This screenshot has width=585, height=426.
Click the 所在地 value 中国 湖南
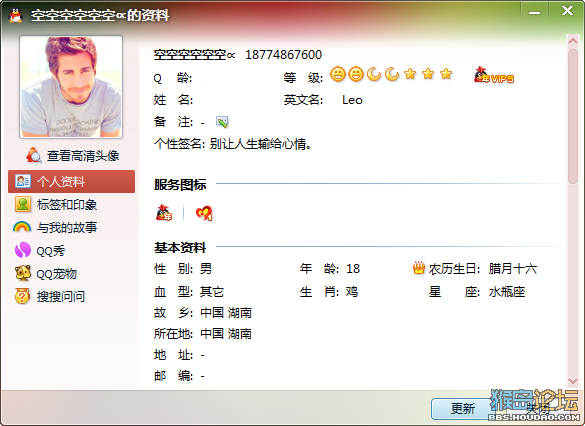[x=226, y=334]
